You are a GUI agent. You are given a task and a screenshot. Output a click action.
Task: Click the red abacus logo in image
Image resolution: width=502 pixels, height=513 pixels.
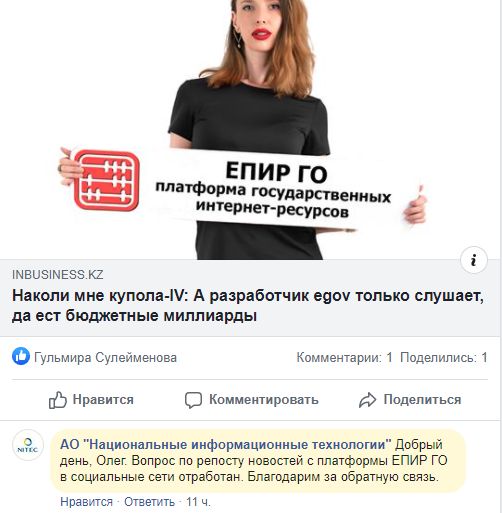pos(106,180)
